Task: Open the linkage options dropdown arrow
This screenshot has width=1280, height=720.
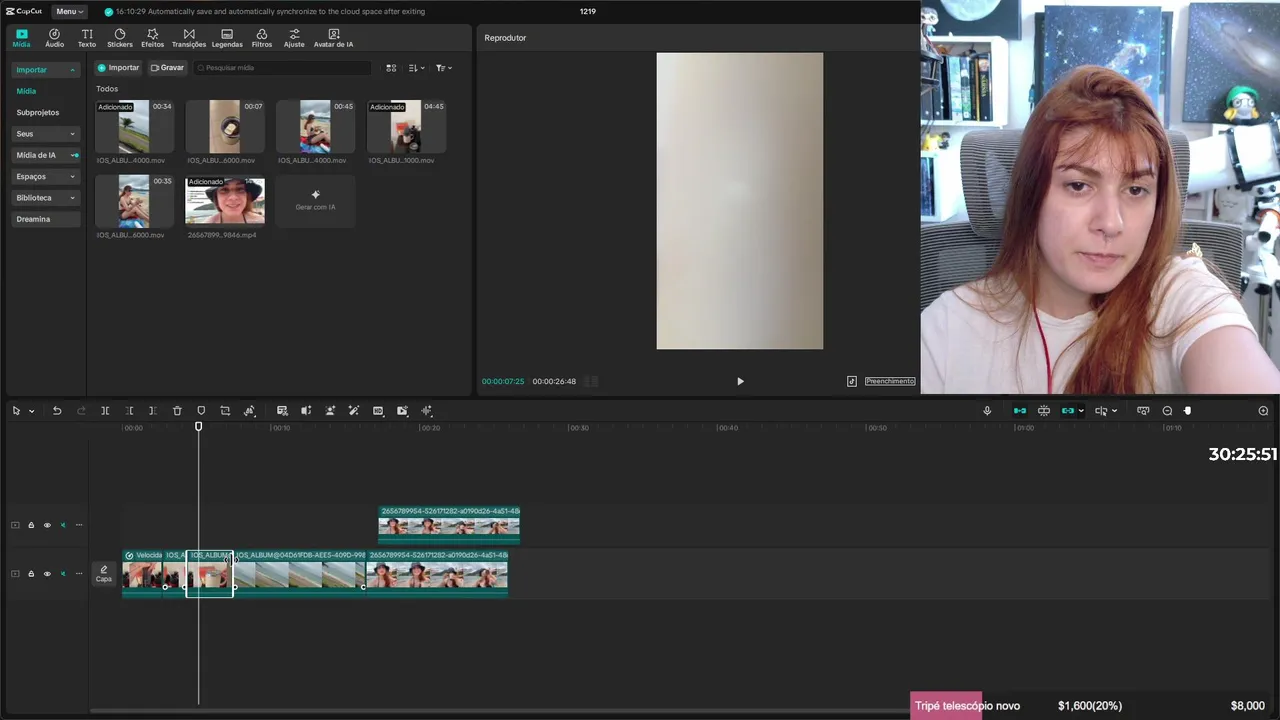Action: 1081,411
